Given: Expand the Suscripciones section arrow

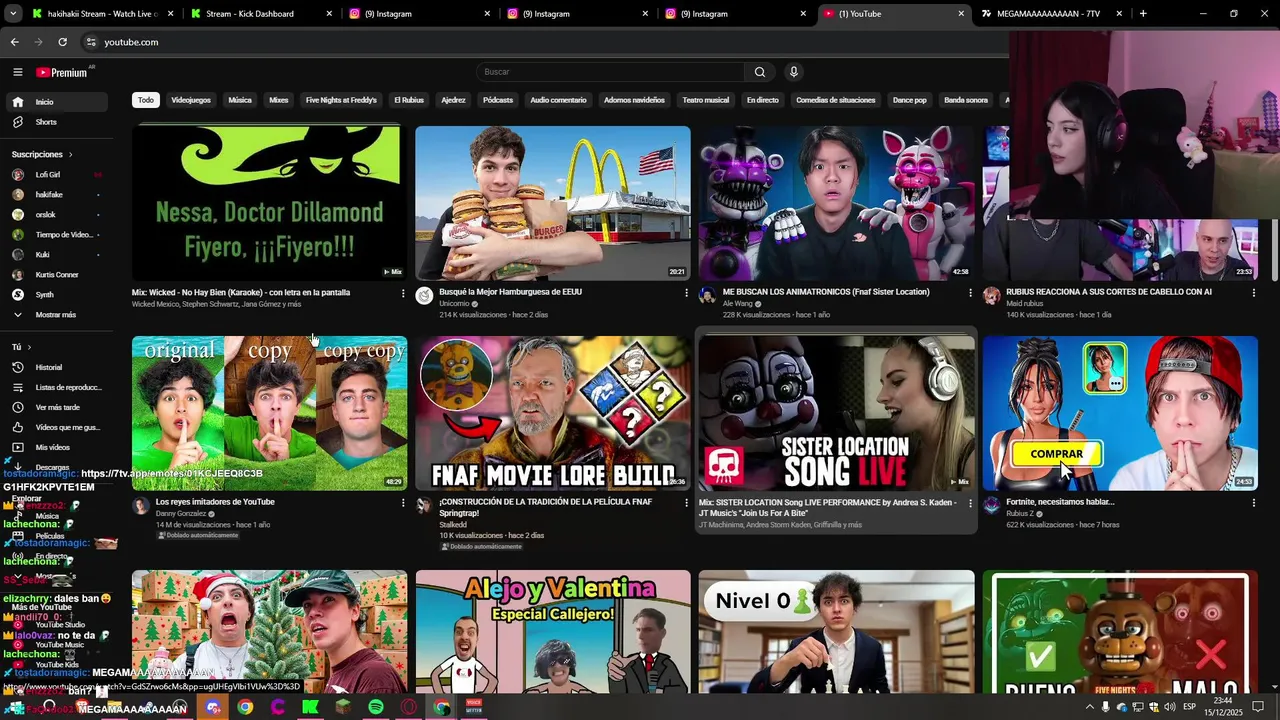Looking at the screenshot, I should pyautogui.click(x=70, y=155).
